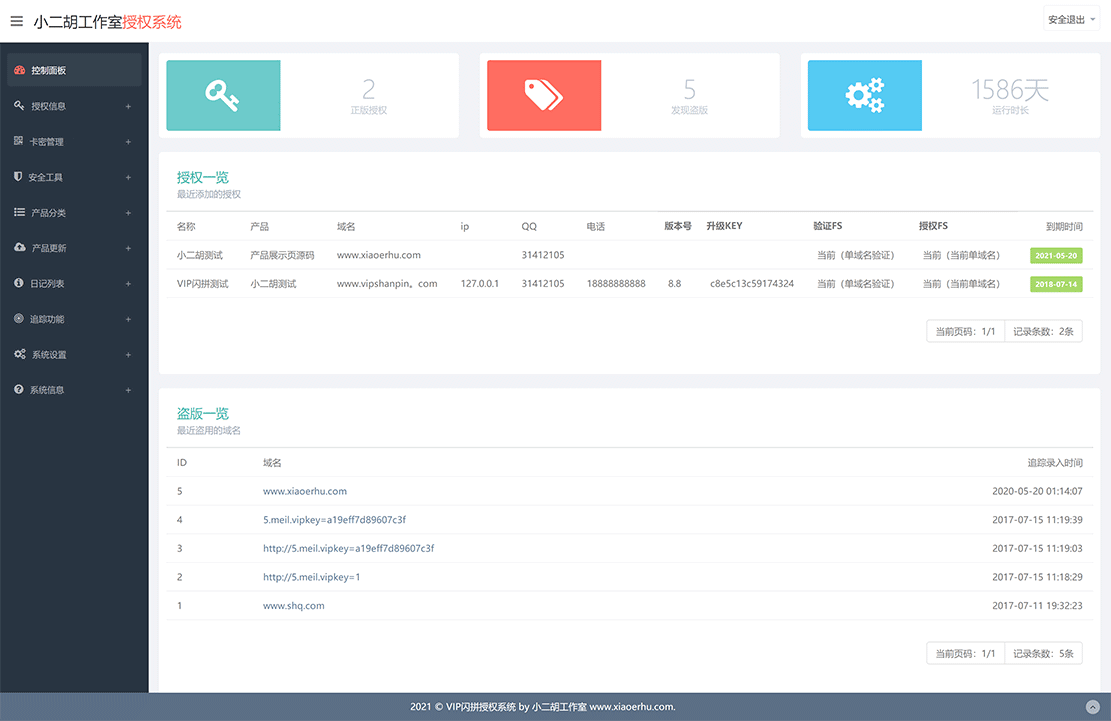Click 当前页码：1/1 under 盗版一览 table
The height and width of the screenshot is (721, 1111).
coord(964,653)
